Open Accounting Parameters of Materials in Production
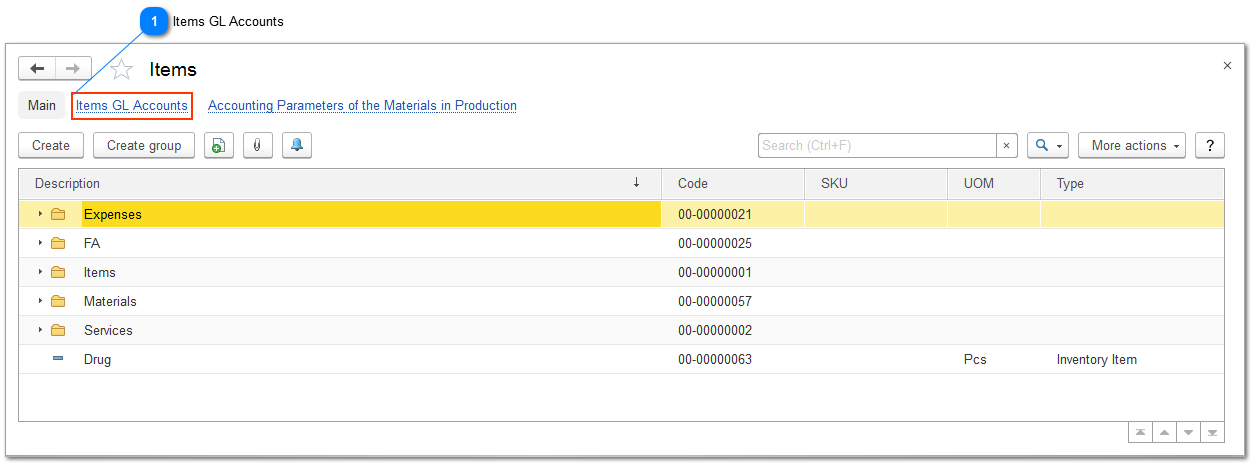Image resolution: width=1254 pixels, height=466 pixels. coord(362,106)
